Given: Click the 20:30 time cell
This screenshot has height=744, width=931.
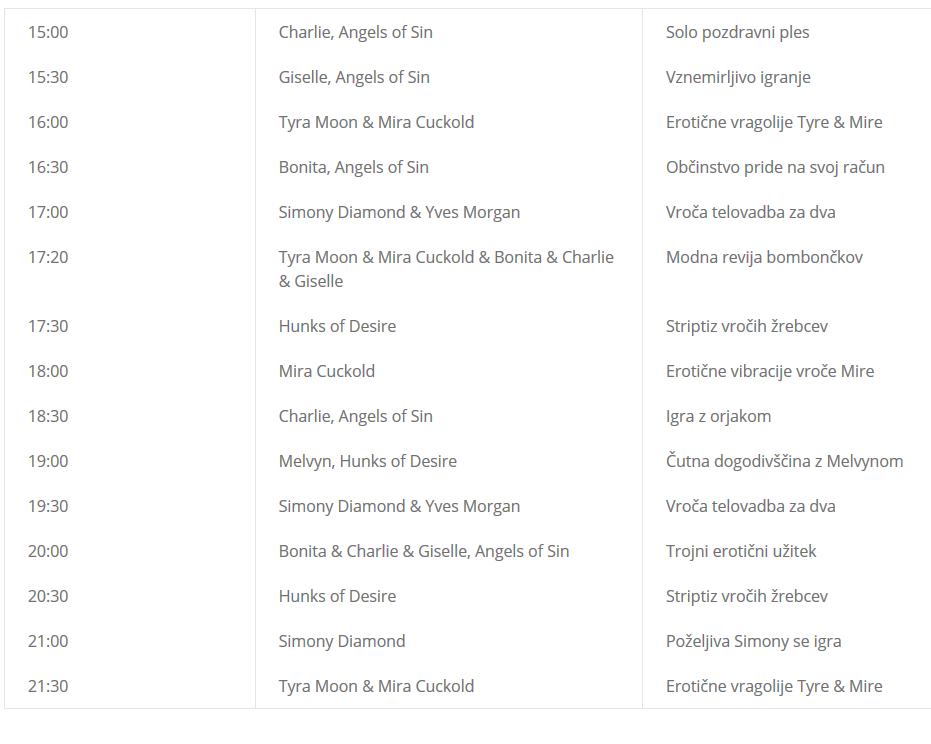Looking at the screenshot, I should 48,596.
